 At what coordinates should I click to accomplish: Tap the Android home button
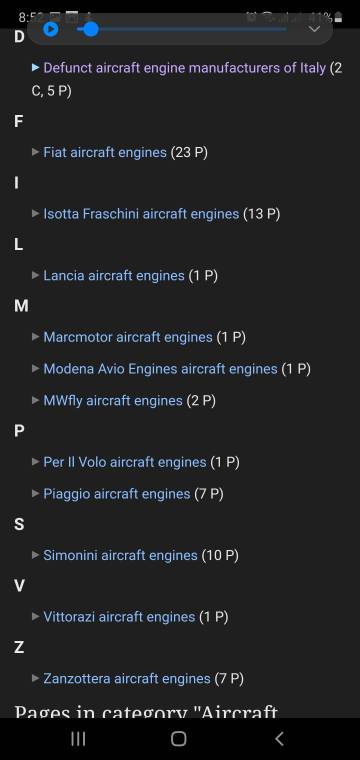tap(179, 739)
